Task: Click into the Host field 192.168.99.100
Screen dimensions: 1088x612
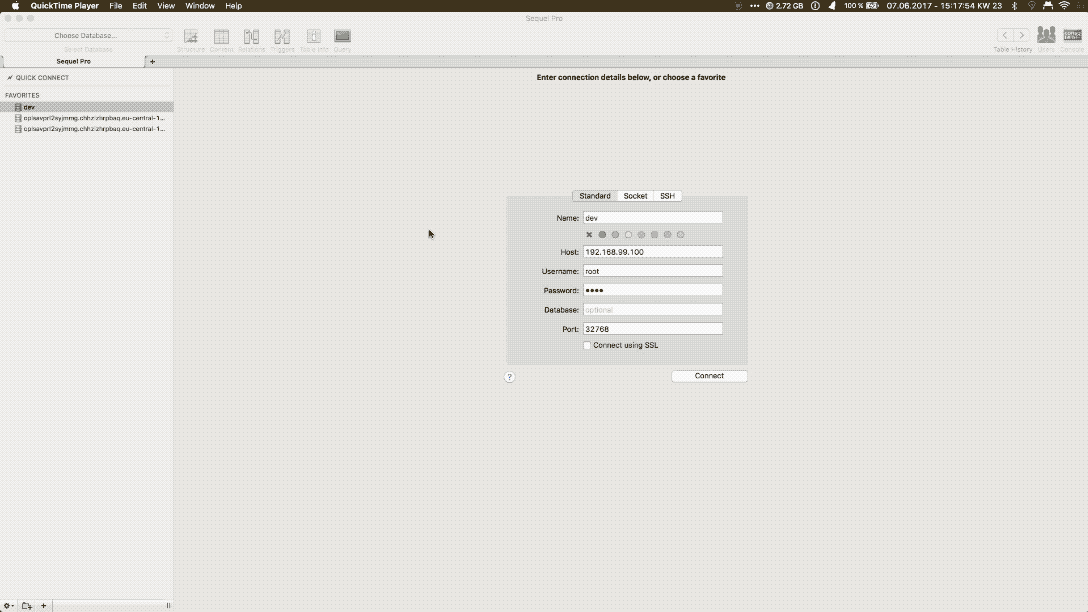Action: (652, 252)
